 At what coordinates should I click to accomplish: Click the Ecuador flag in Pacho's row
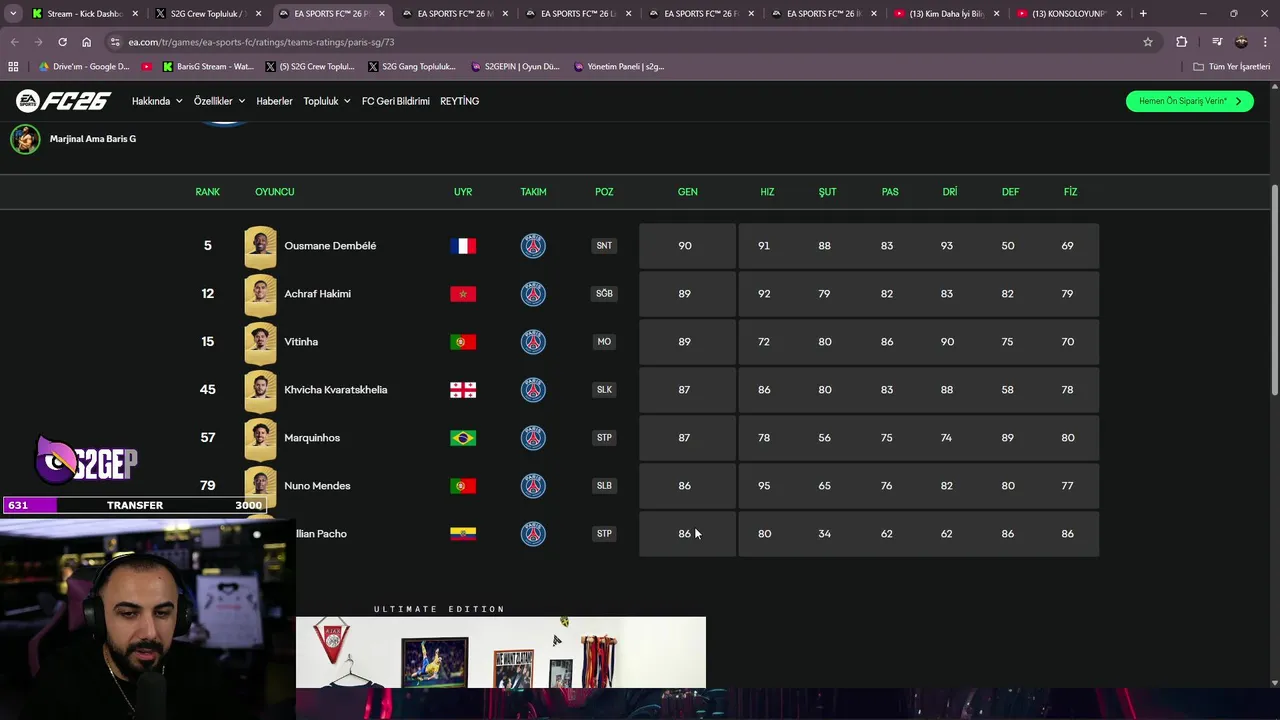(x=463, y=534)
